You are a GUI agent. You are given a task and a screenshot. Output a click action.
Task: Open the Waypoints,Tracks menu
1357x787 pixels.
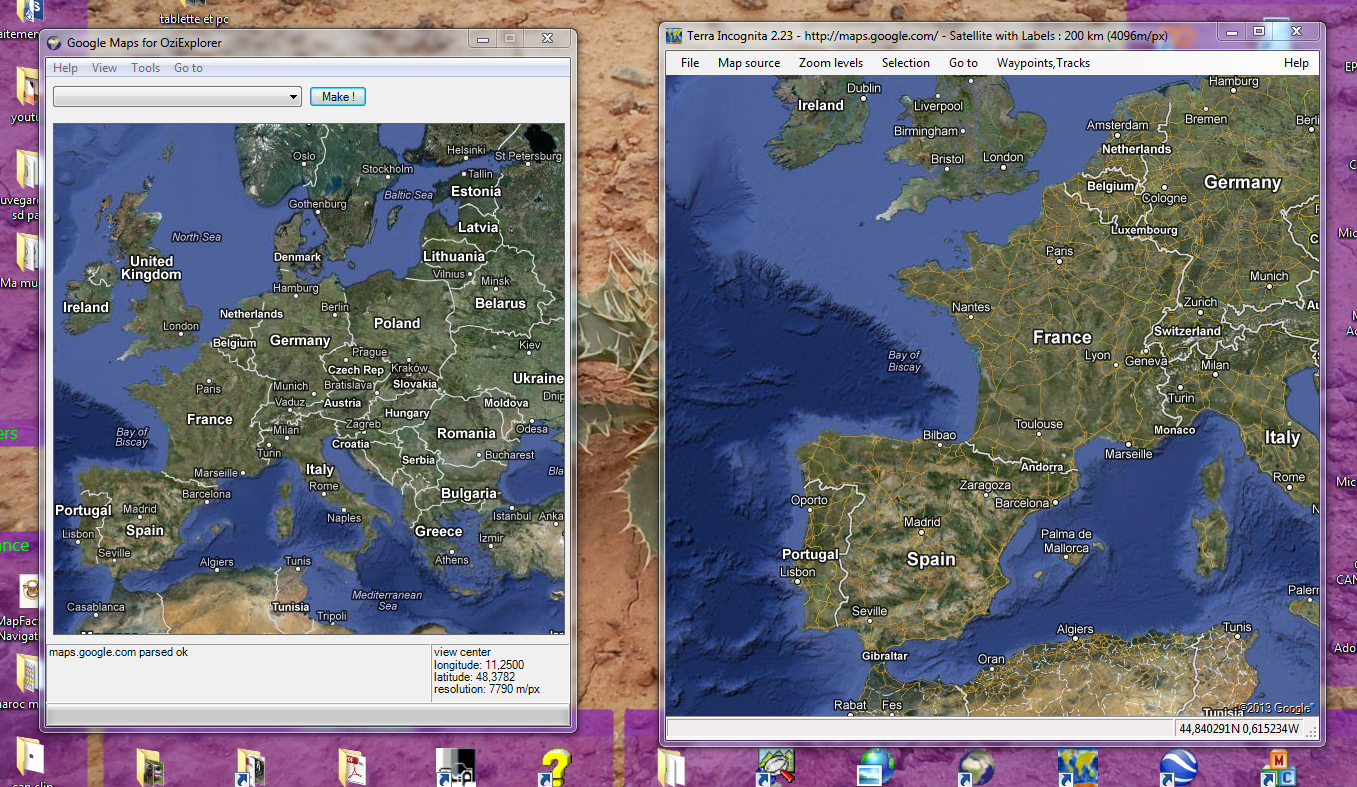coord(1043,63)
